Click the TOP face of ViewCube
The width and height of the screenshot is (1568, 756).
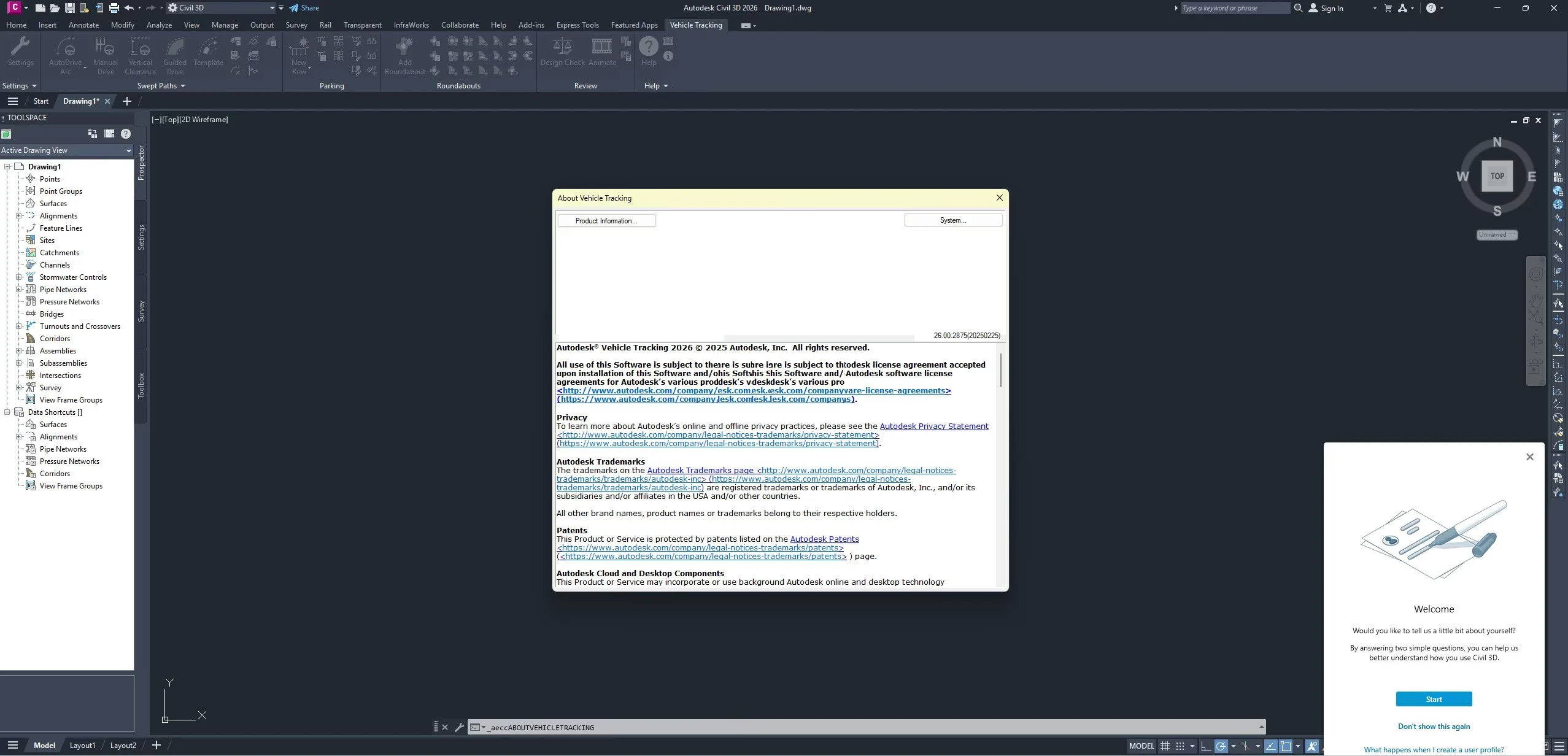pos(1497,176)
